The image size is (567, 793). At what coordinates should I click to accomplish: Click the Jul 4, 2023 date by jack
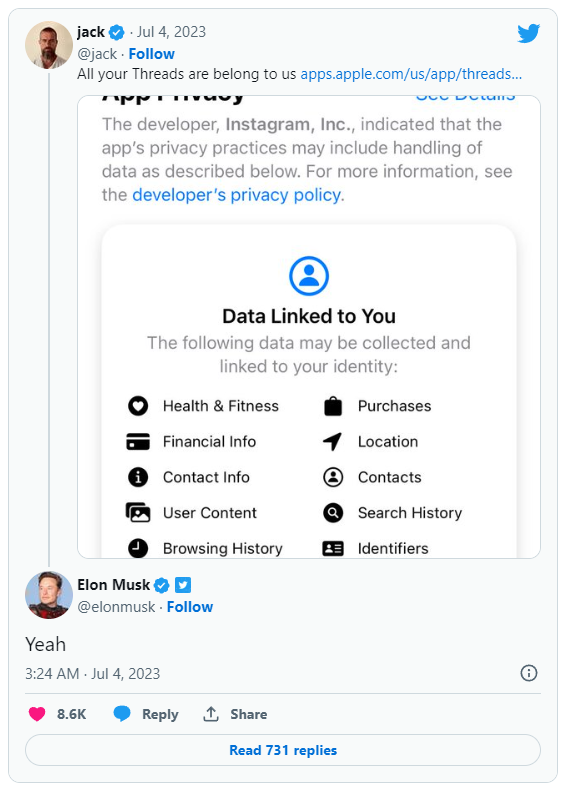(171, 32)
